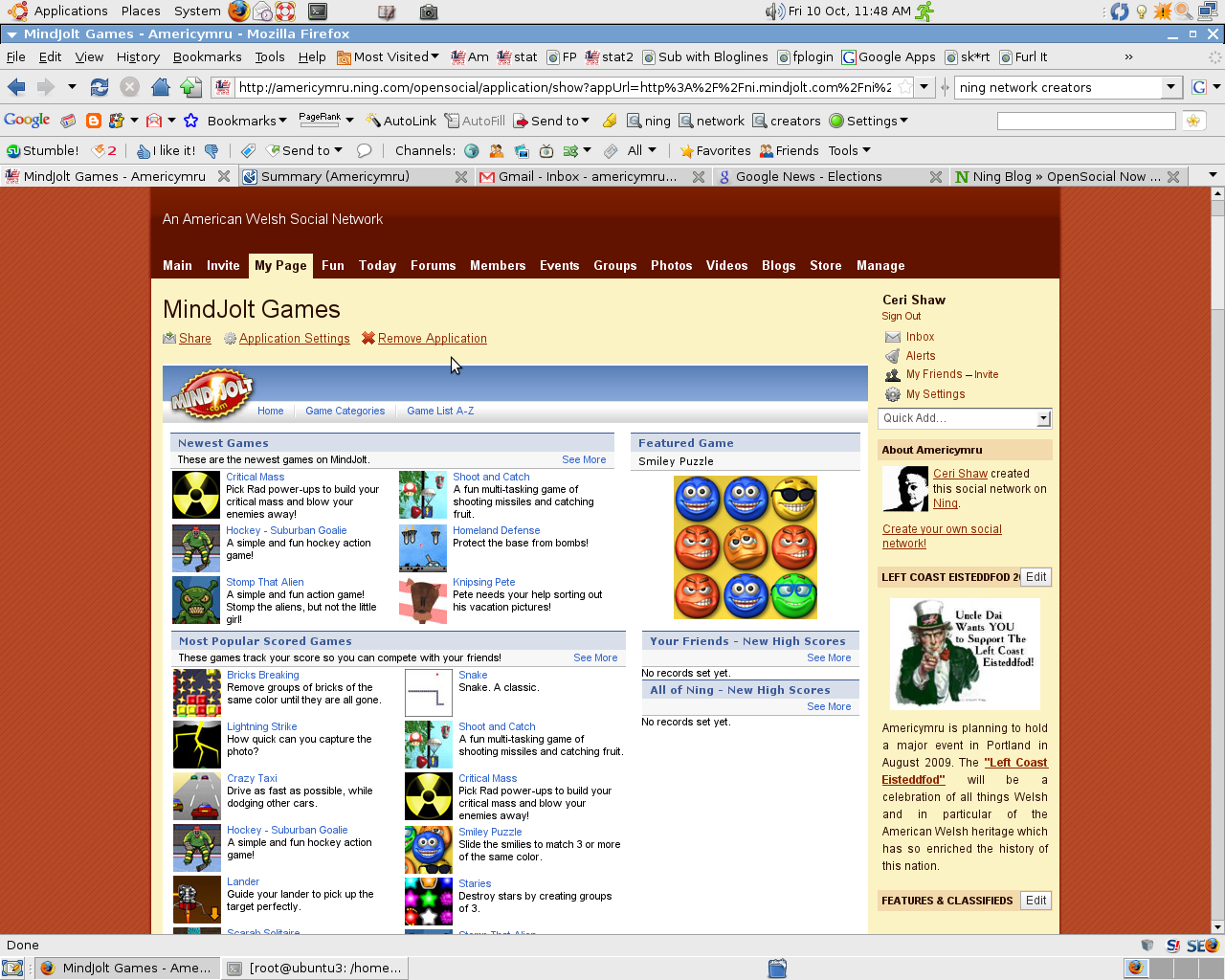Click the Application Settings link

294,339
